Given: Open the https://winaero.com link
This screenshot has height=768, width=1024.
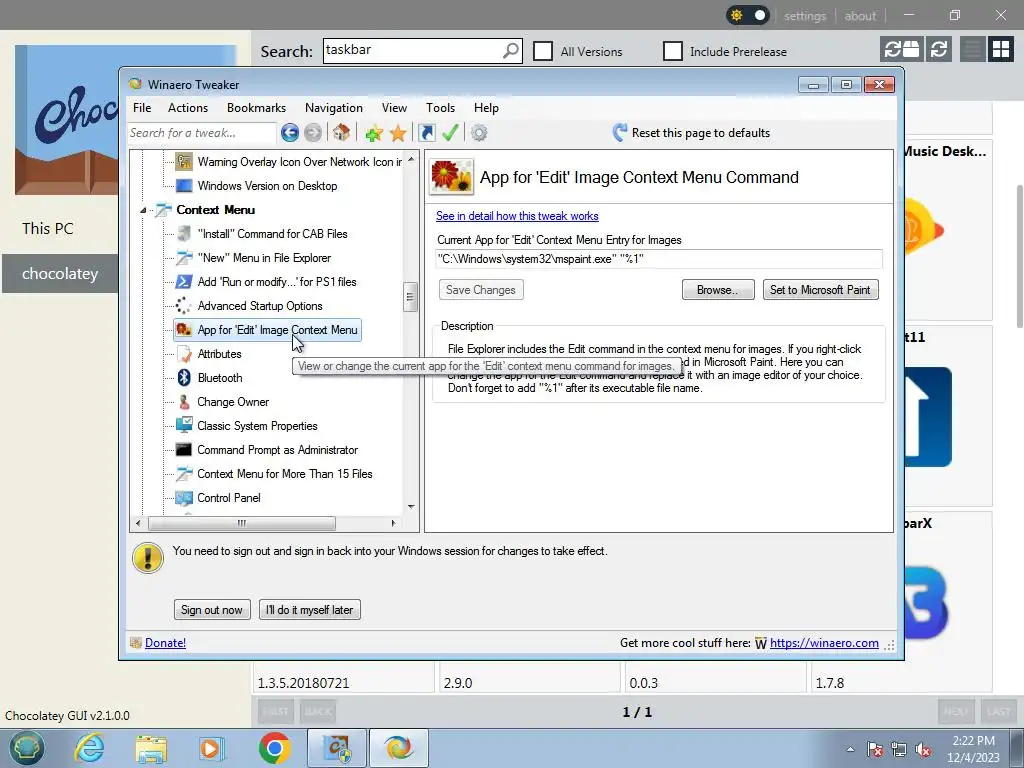Looking at the screenshot, I should tap(824, 643).
